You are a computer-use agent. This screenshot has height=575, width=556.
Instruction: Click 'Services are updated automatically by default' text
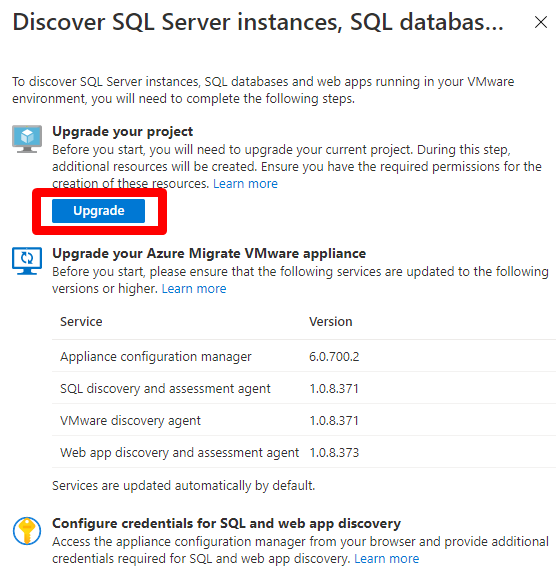[x=184, y=486]
